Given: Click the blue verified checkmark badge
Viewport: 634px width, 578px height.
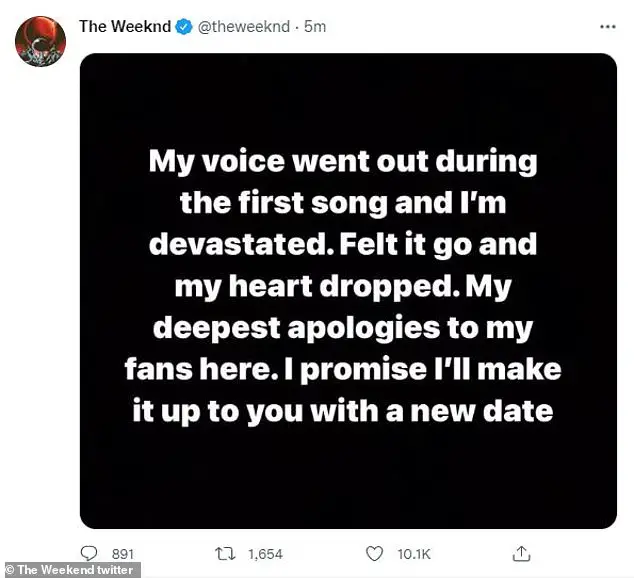Looking at the screenshot, I should (184, 27).
